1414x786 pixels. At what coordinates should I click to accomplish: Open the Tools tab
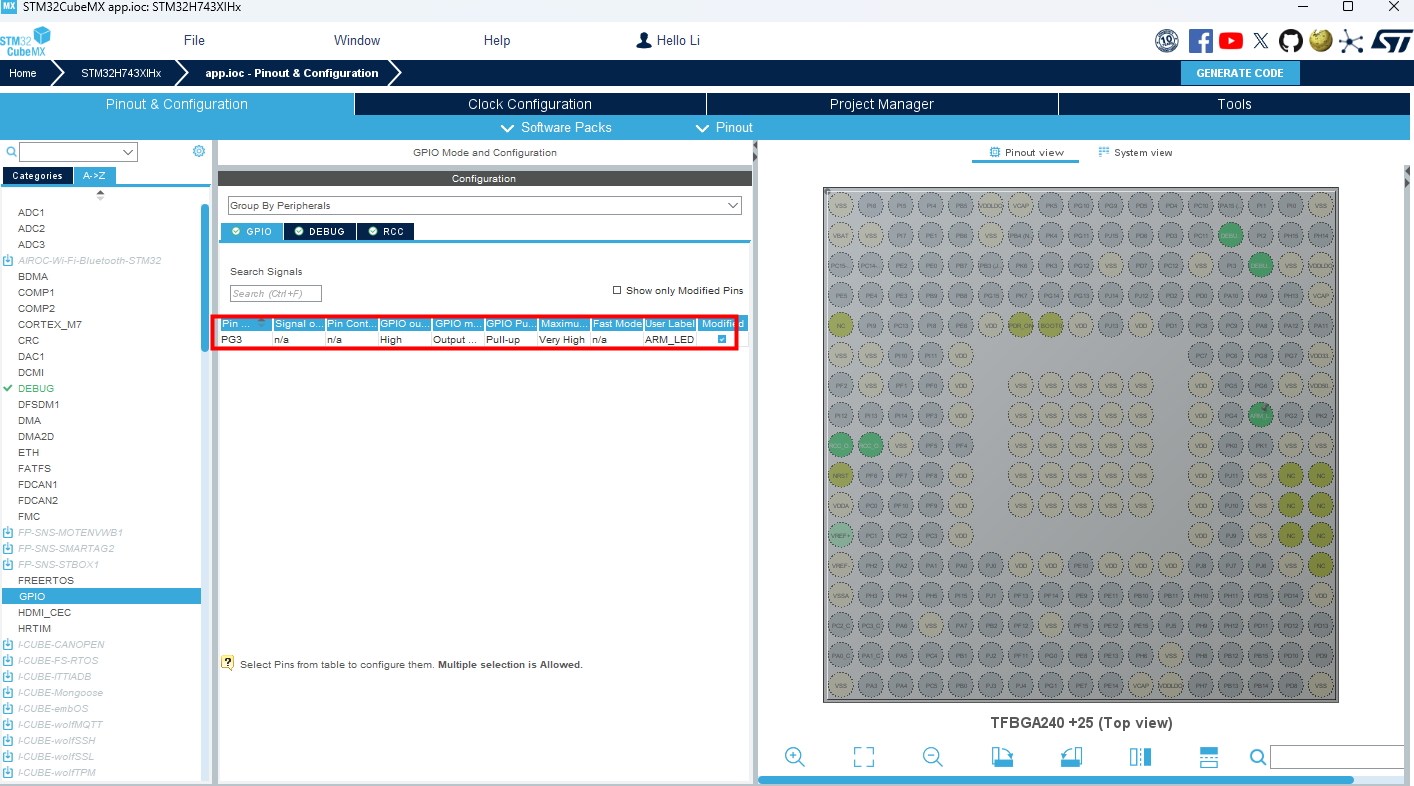pos(1234,104)
